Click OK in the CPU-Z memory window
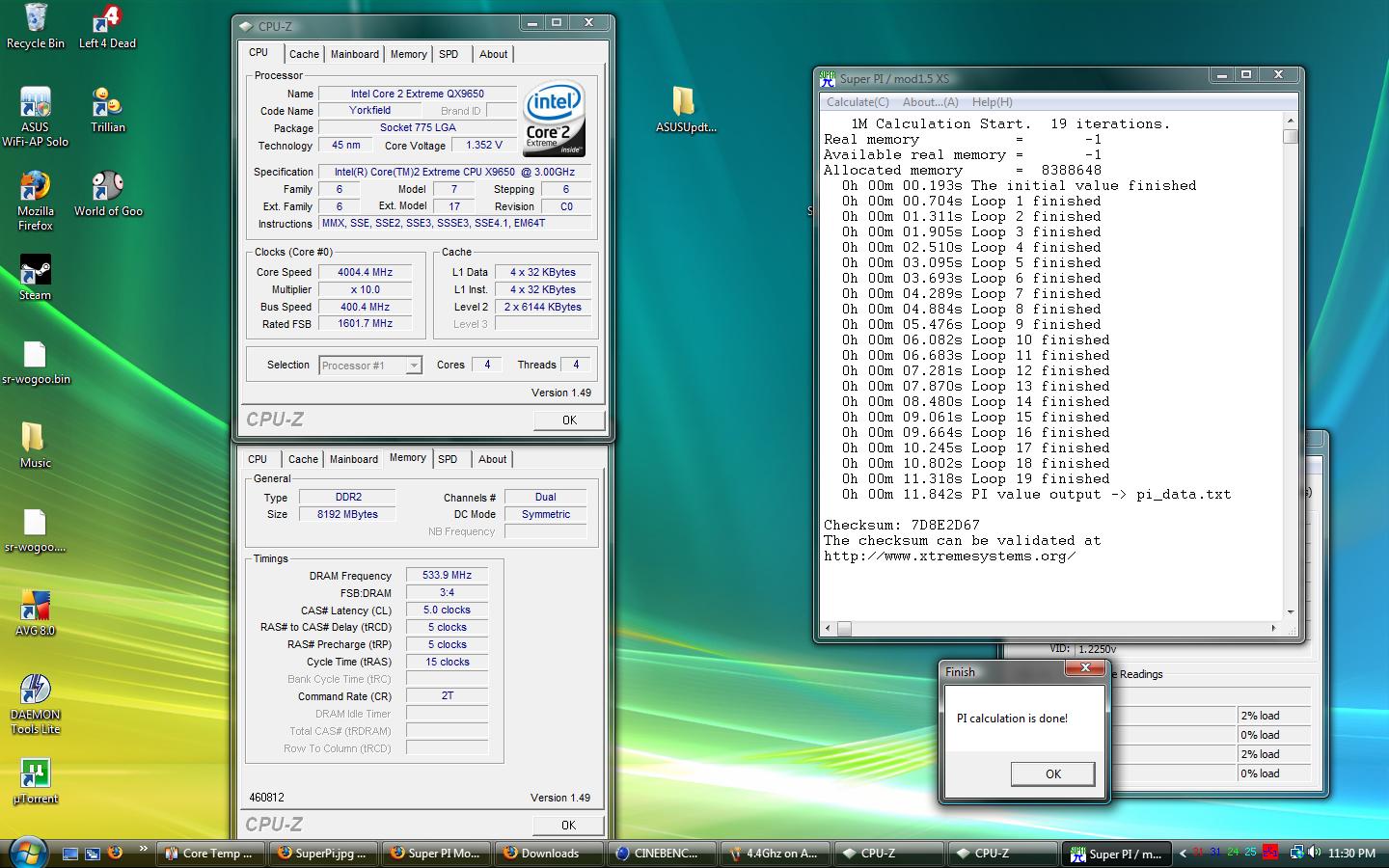The image size is (1389, 868). [x=568, y=826]
